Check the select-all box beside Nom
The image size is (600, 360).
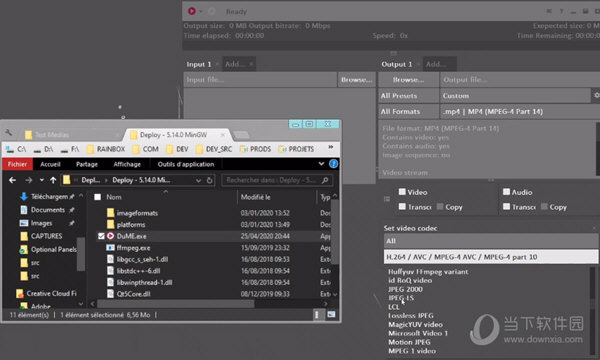[98, 197]
